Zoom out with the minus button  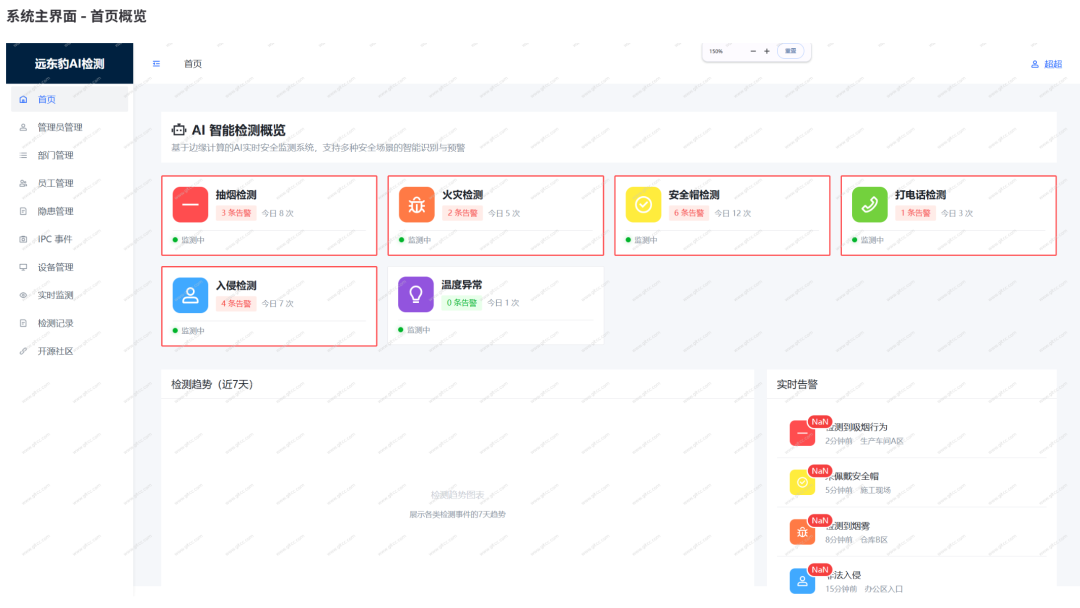(753, 51)
